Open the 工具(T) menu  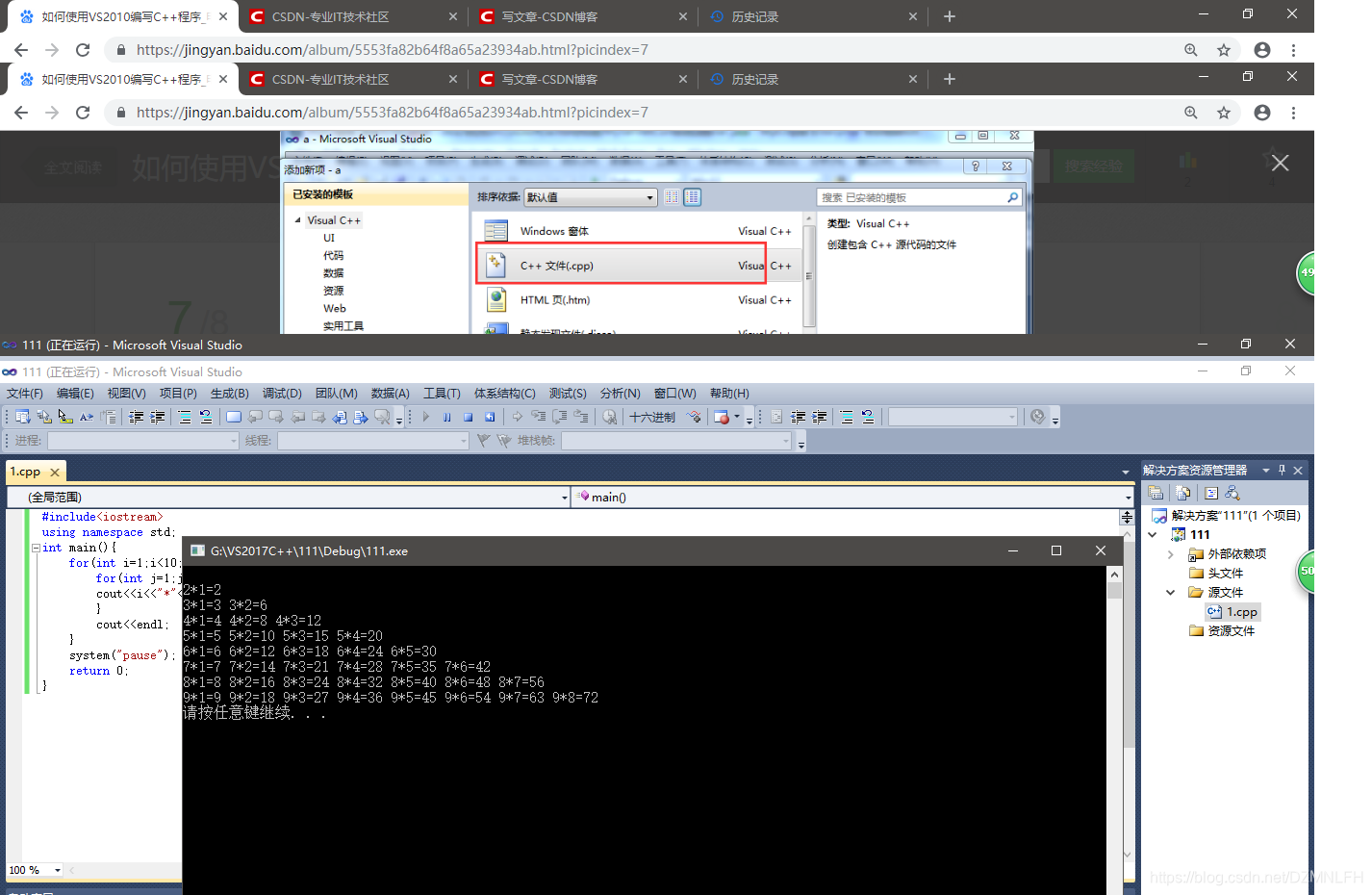442,393
